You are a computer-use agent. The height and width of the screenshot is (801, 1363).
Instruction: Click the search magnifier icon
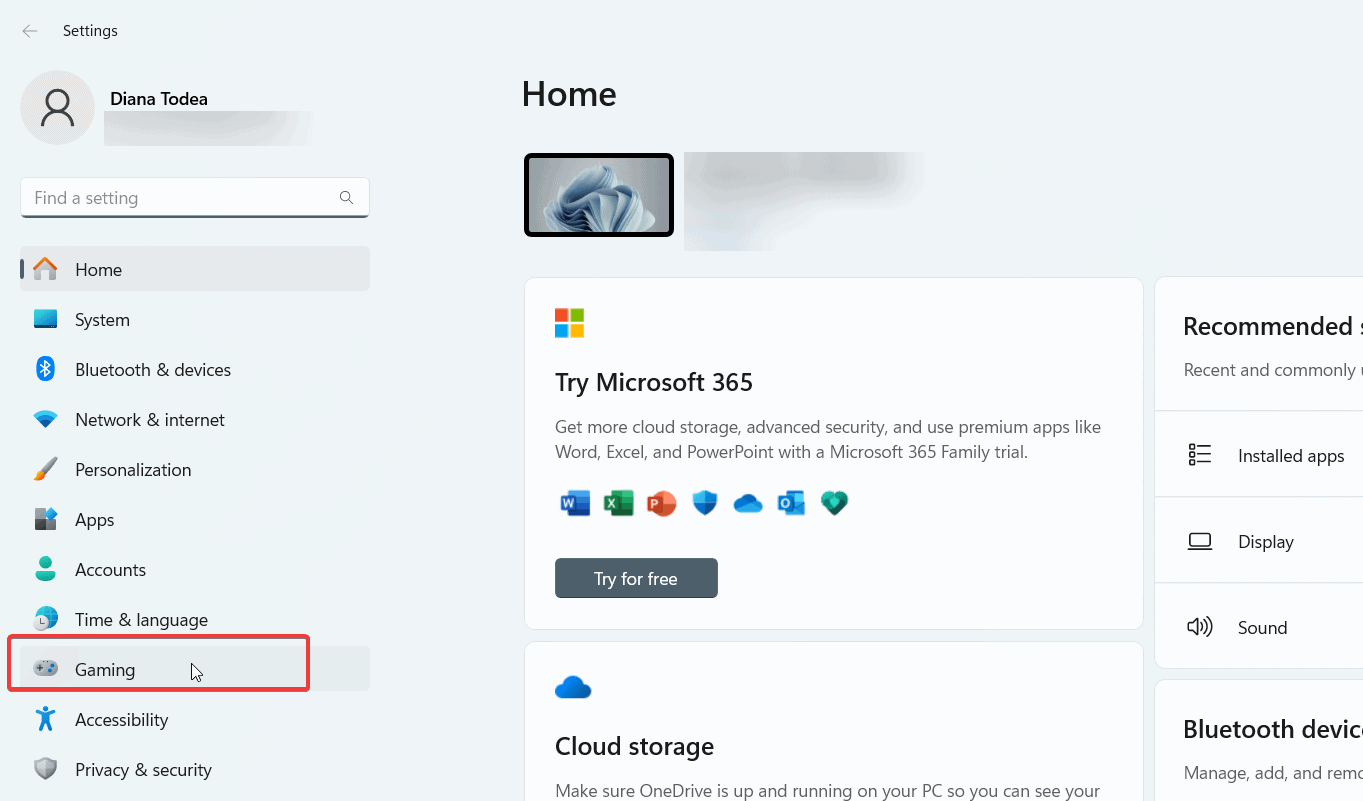point(346,198)
